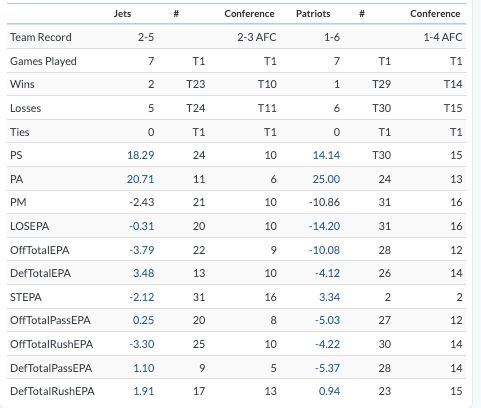The height and width of the screenshot is (408, 481).
Task: Select the Jets DefTotalRushEPA value 1.91
Action: point(144,391)
